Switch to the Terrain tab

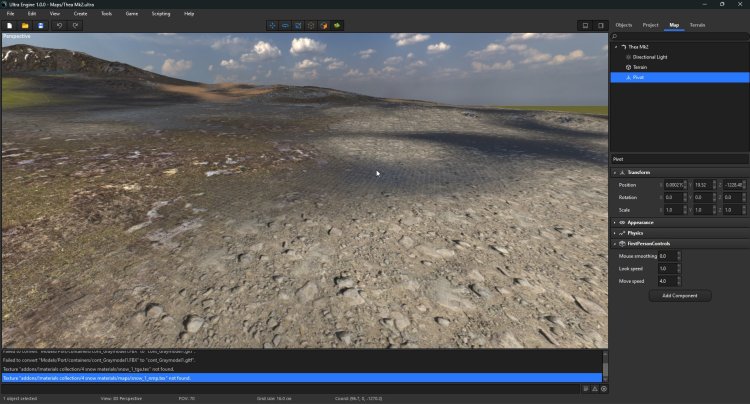(x=697, y=24)
